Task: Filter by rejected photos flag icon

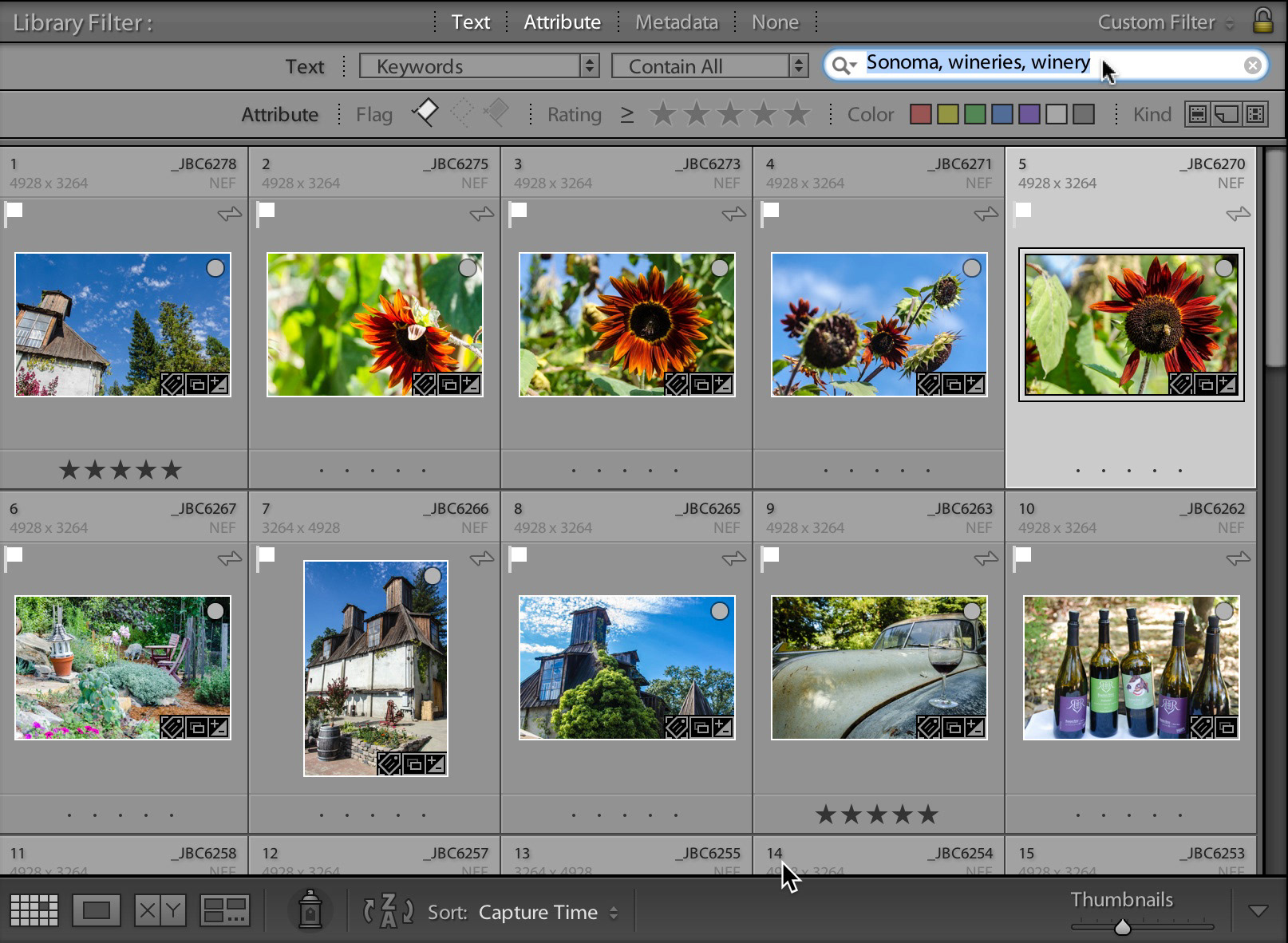Action: point(496,113)
